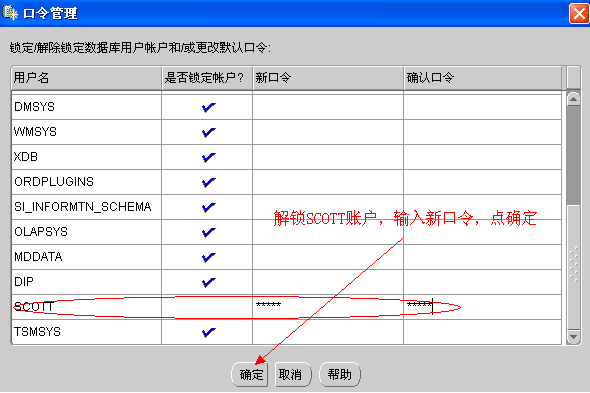Screen dimensions: 590x393
Task: Click SCOTT's confirm password field
Action: [482, 307]
